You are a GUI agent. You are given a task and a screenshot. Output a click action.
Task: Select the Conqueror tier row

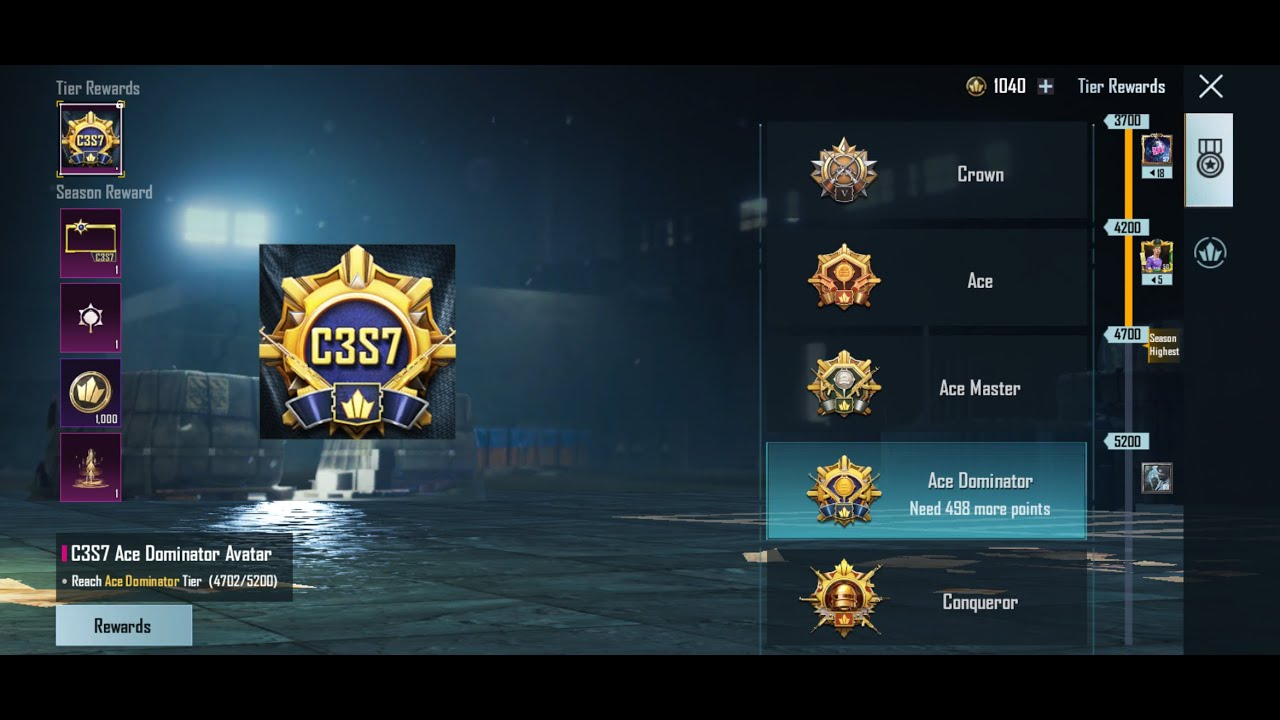point(927,601)
